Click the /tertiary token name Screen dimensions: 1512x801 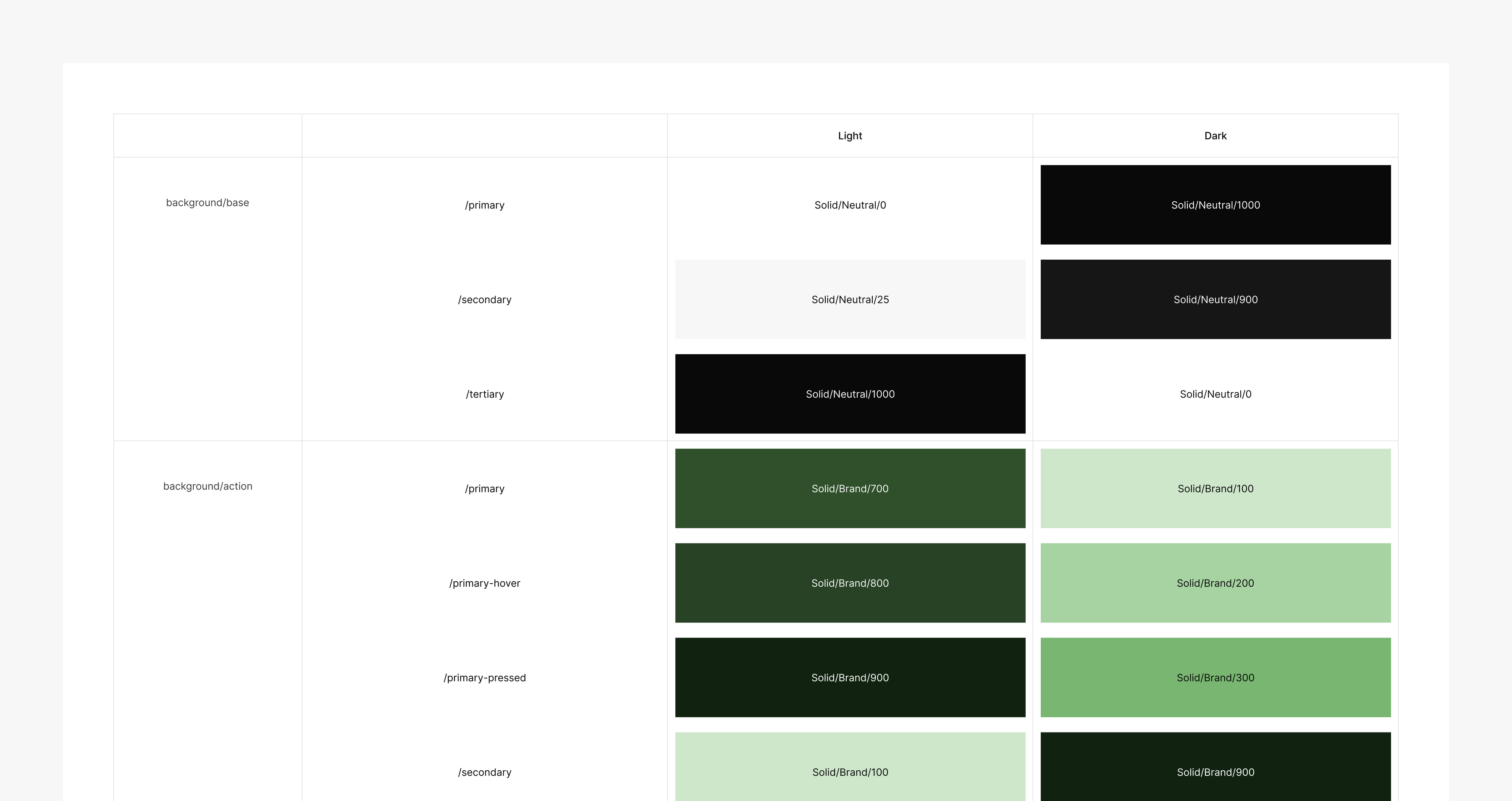[x=484, y=394]
